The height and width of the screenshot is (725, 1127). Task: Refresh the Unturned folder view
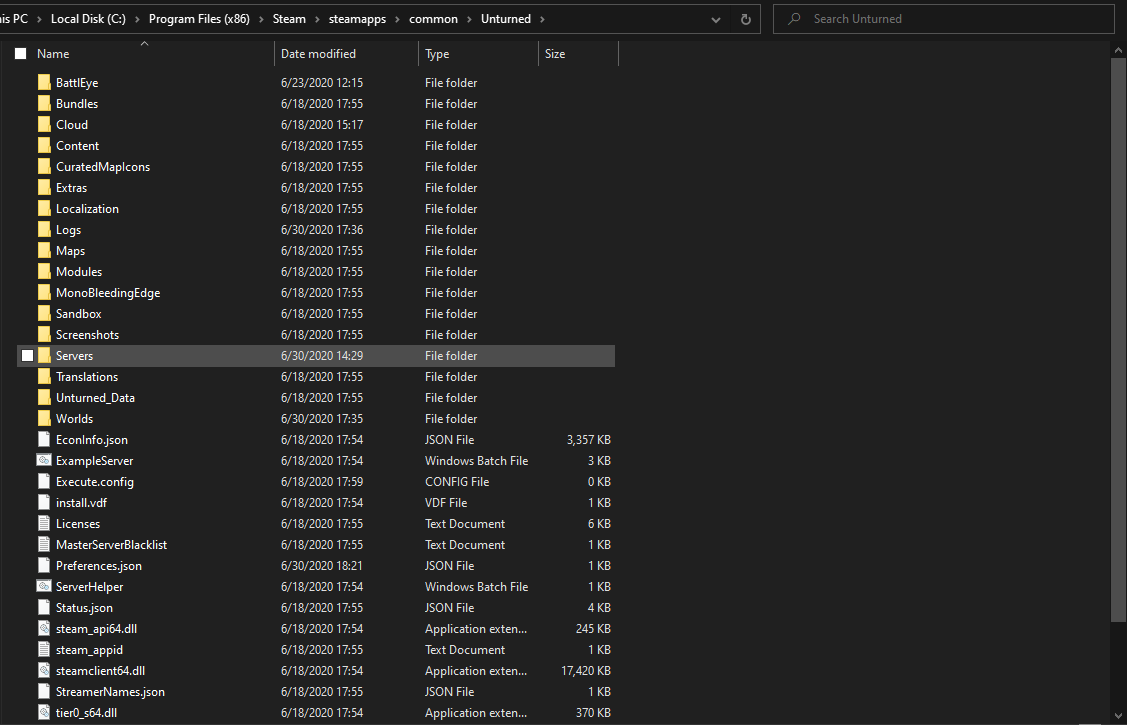point(745,19)
